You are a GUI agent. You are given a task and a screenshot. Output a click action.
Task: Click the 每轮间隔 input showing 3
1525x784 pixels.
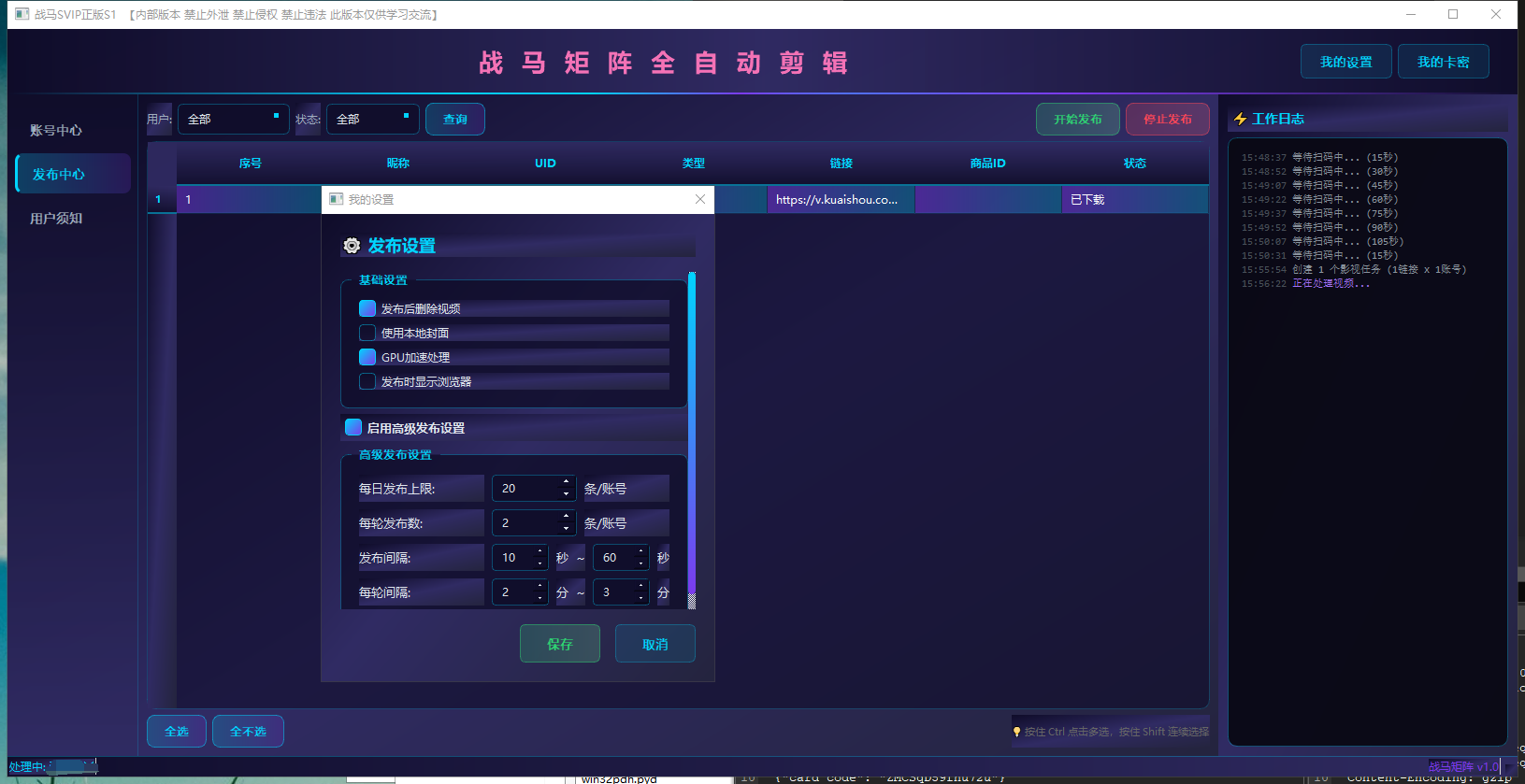pyautogui.click(x=621, y=592)
